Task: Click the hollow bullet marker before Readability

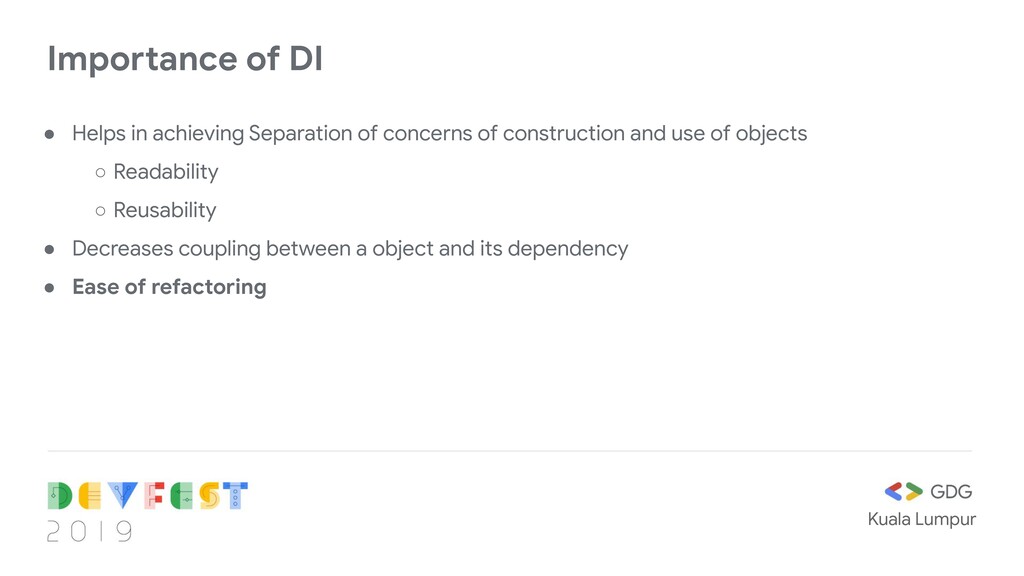Action: click(x=101, y=173)
